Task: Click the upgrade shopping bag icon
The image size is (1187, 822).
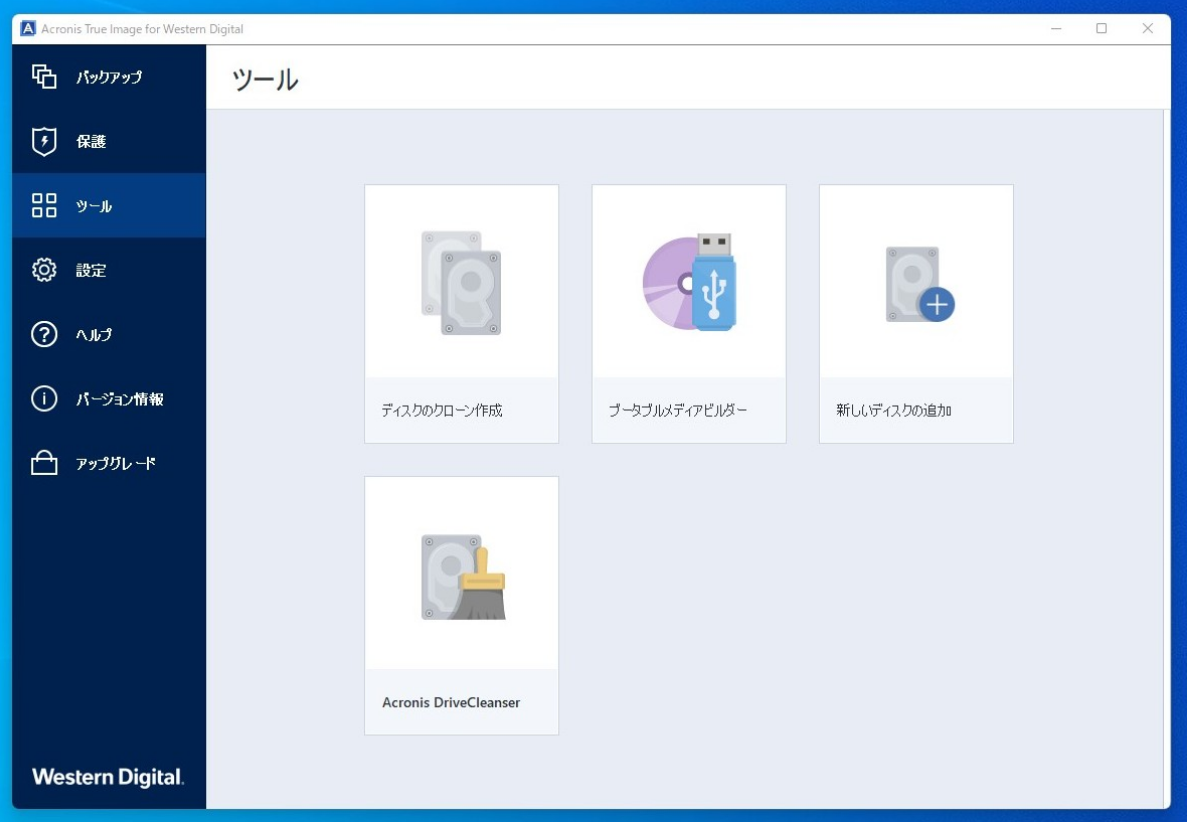Action: coord(44,462)
